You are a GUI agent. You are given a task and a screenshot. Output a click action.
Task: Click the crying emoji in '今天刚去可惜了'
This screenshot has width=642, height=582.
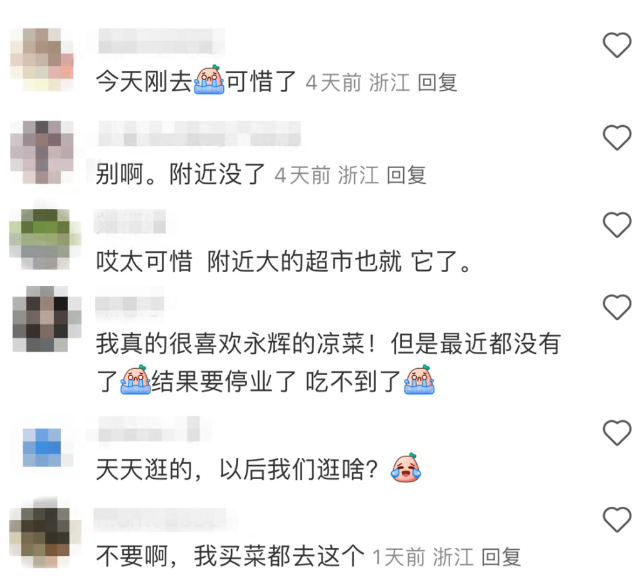coord(209,80)
